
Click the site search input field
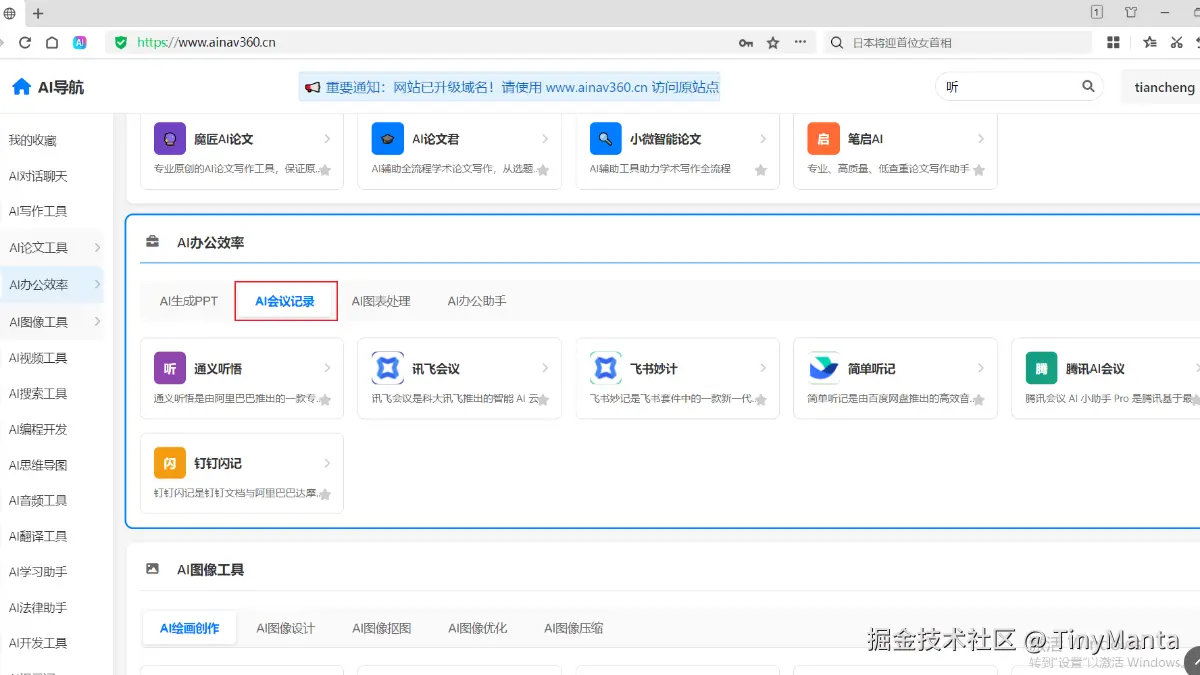coord(1005,87)
